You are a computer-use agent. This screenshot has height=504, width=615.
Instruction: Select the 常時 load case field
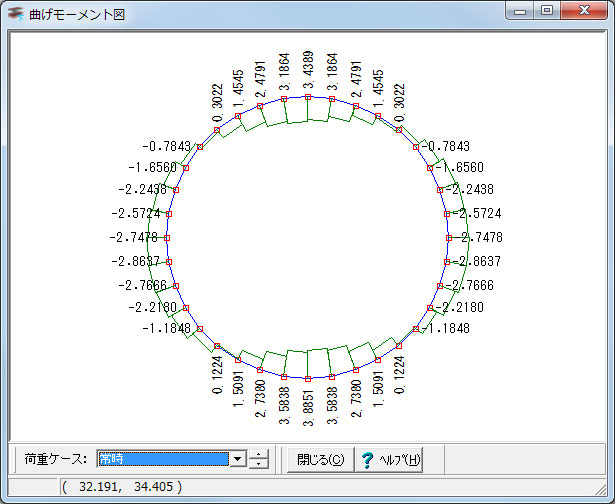163,459
